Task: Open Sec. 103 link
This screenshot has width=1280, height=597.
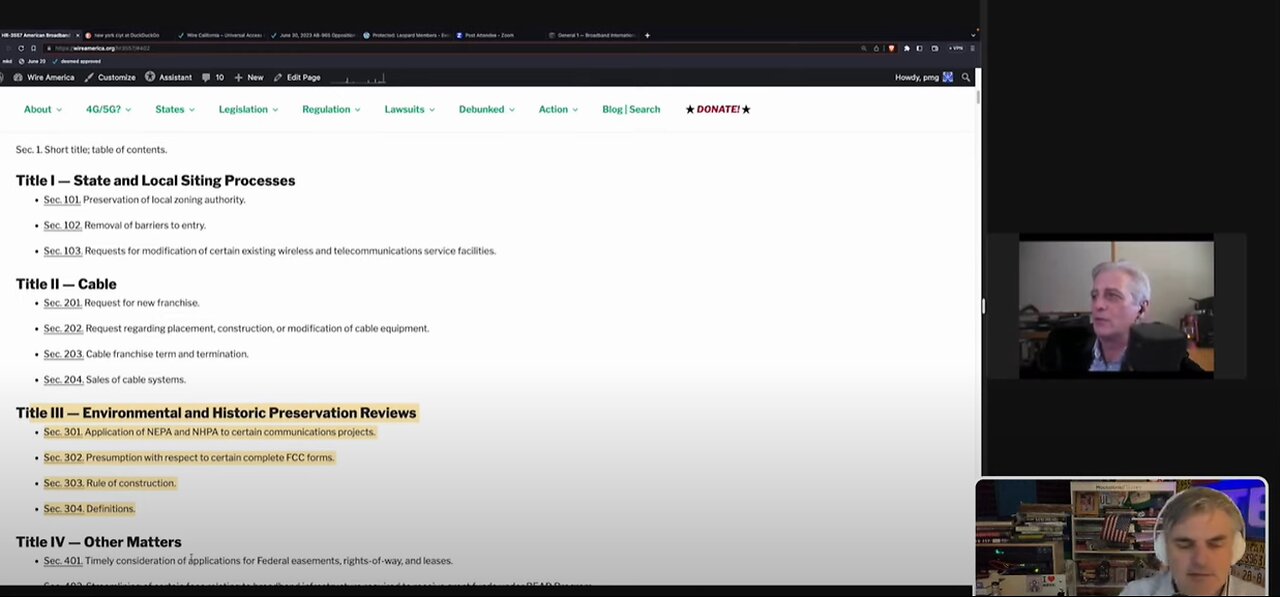Action: click(63, 251)
